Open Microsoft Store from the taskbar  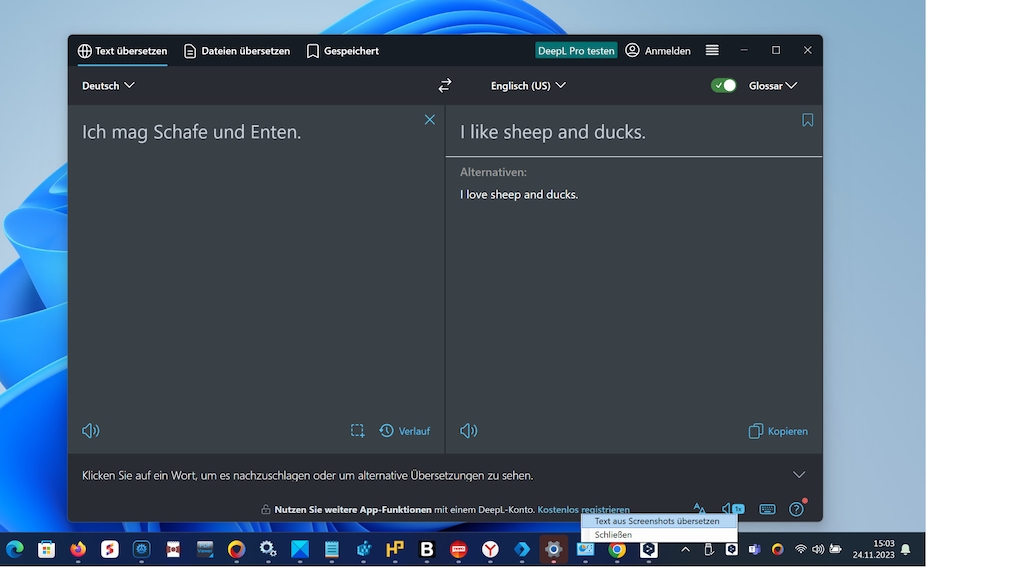pyautogui.click(x=46, y=549)
